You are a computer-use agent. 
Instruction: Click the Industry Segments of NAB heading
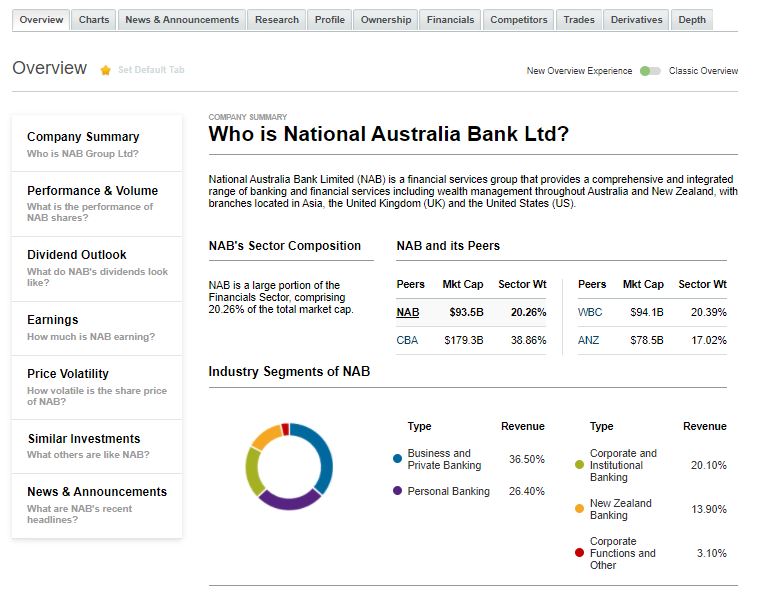(x=289, y=372)
